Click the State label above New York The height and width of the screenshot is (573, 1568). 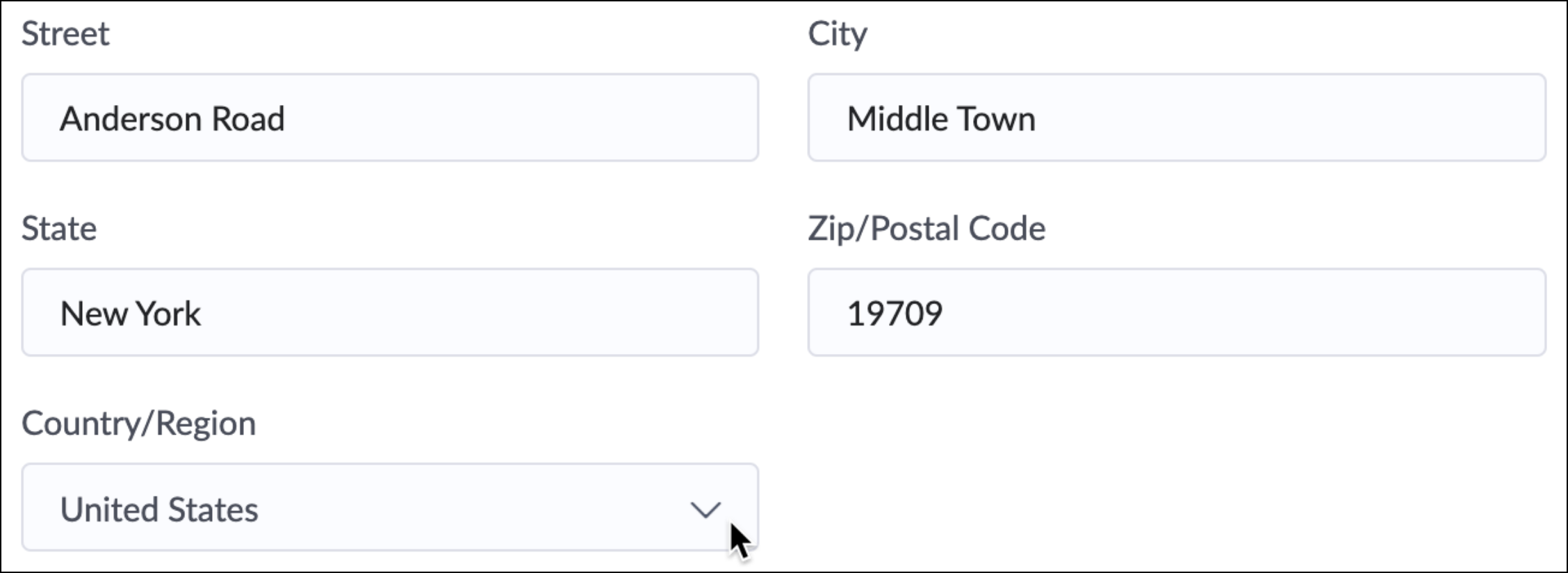(x=59, y=228)
